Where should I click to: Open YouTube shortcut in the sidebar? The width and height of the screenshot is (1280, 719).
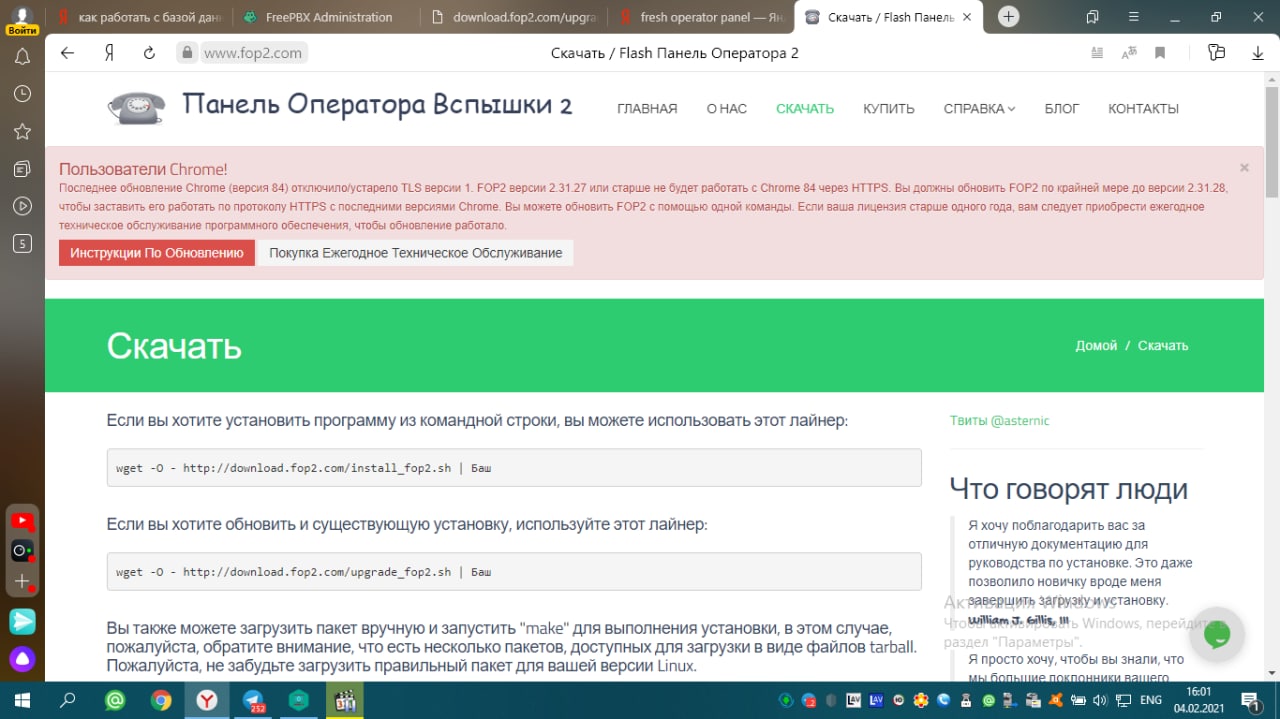[22, 520]
